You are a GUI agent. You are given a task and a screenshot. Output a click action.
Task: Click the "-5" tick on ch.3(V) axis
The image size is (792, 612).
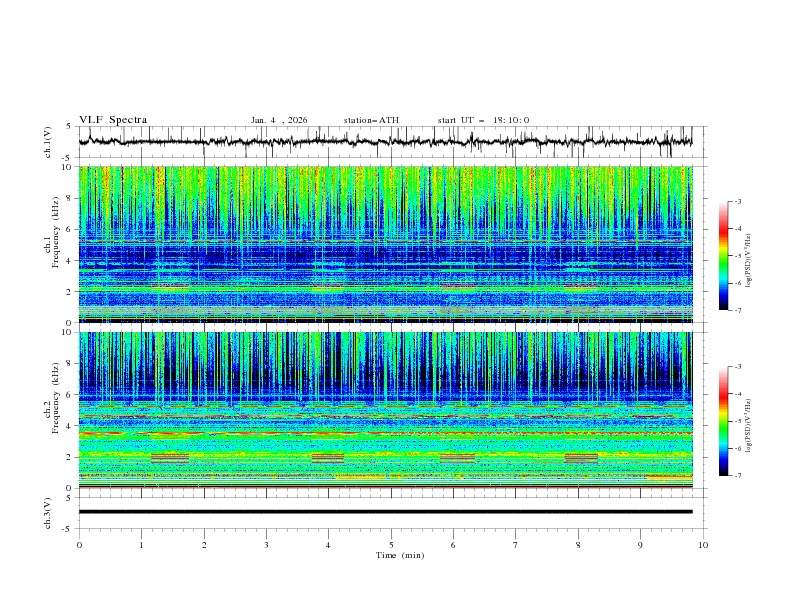click(68, 529)
